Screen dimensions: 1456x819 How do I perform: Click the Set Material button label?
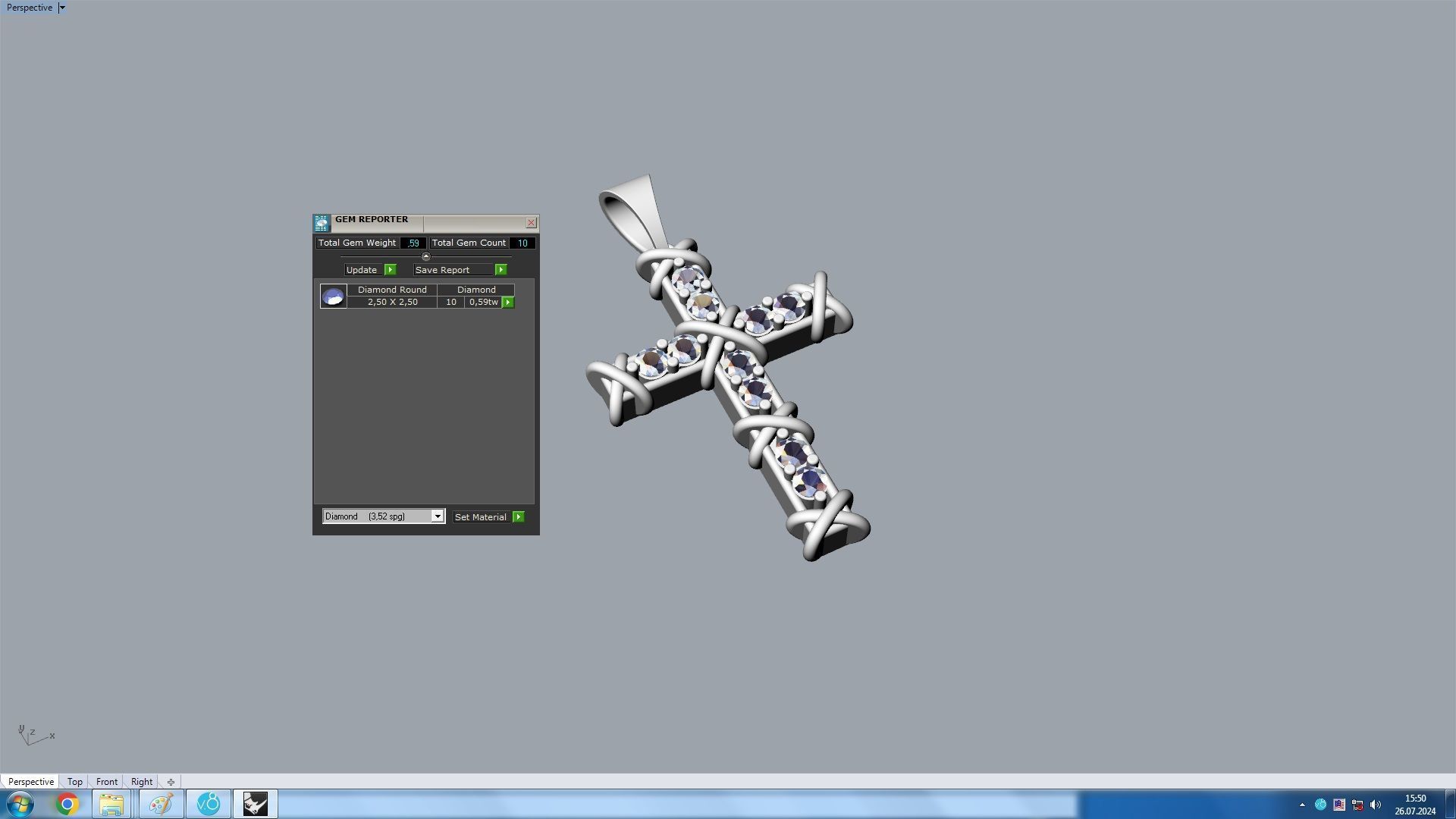481,517
